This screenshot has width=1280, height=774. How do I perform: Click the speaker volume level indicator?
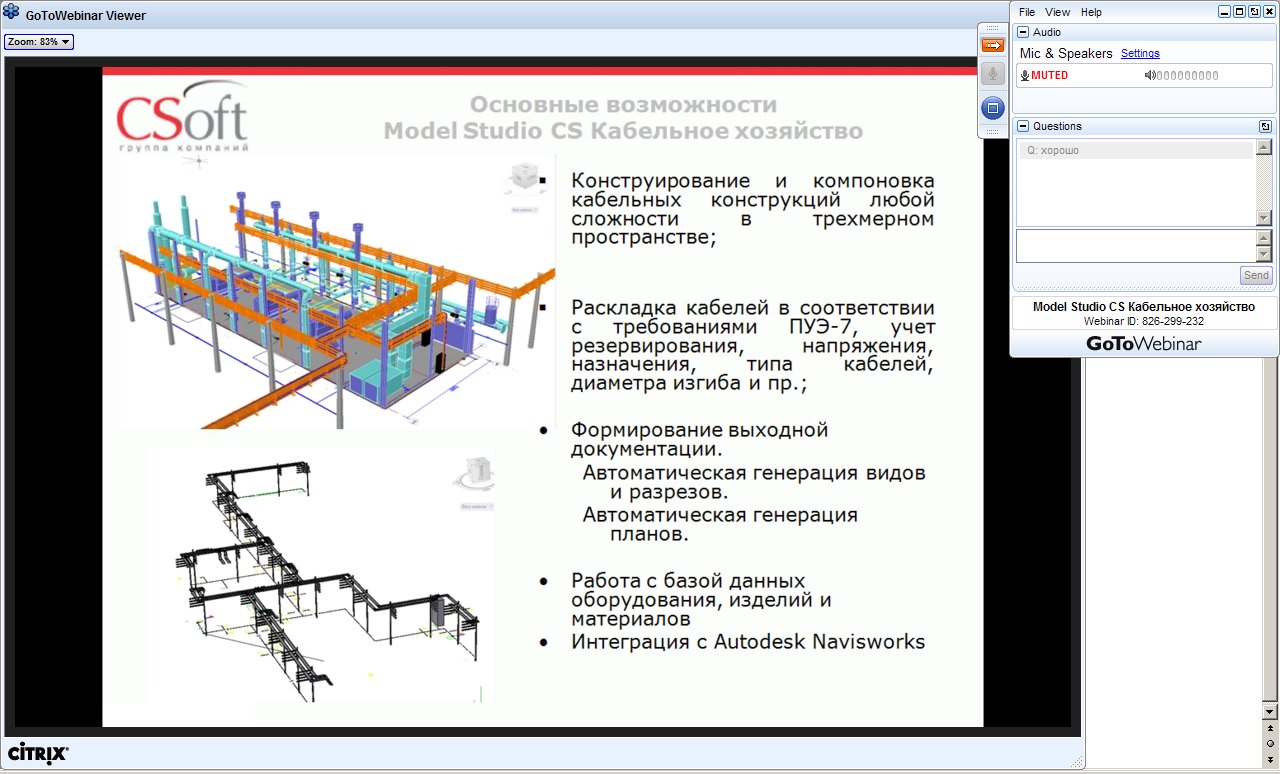click(1181, 76)
